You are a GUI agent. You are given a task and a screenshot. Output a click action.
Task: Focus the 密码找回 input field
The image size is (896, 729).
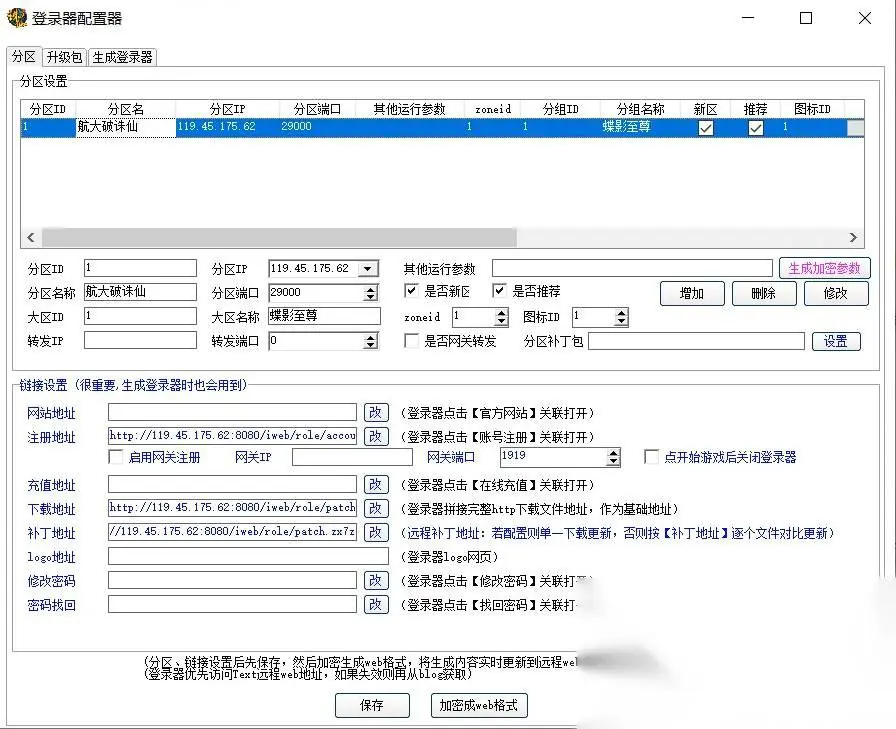232,604
